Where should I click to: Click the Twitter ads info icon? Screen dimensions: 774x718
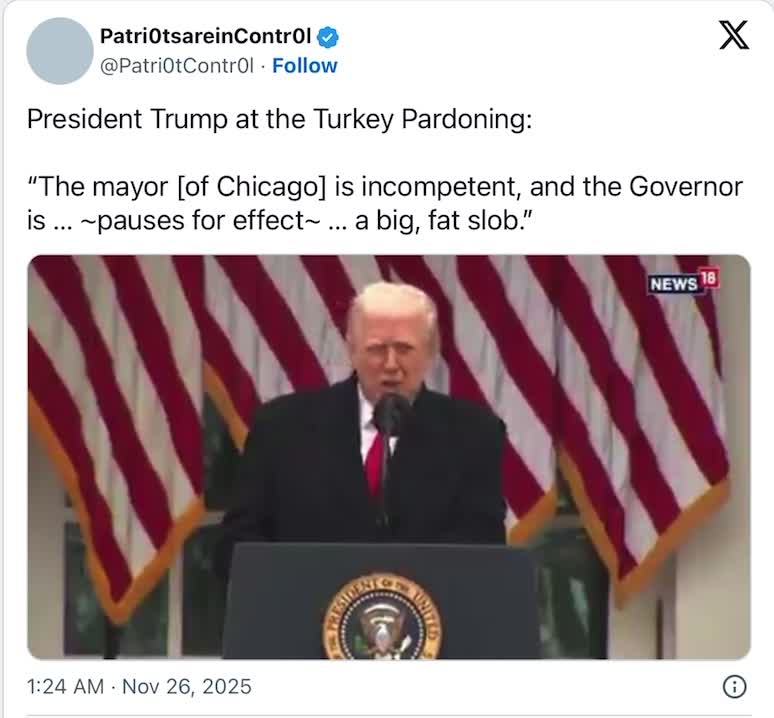[735, 687]
